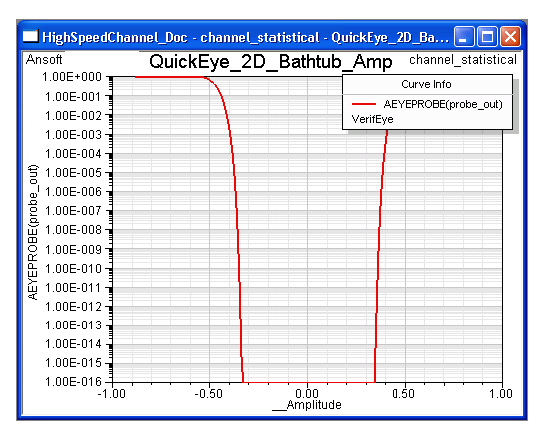Minimize the QuickEye report window
Viewport: 544px width, 440px height.
(464, 36)
